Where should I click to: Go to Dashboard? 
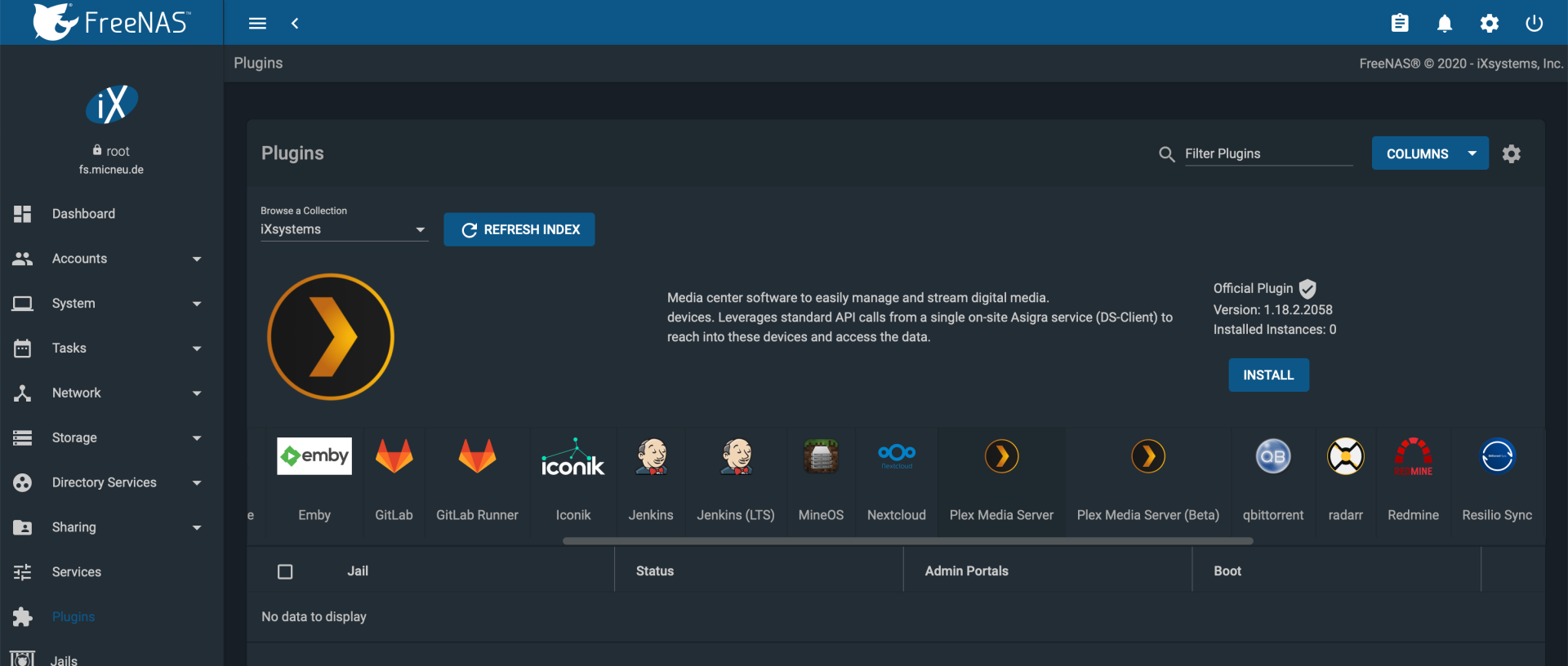112,214
